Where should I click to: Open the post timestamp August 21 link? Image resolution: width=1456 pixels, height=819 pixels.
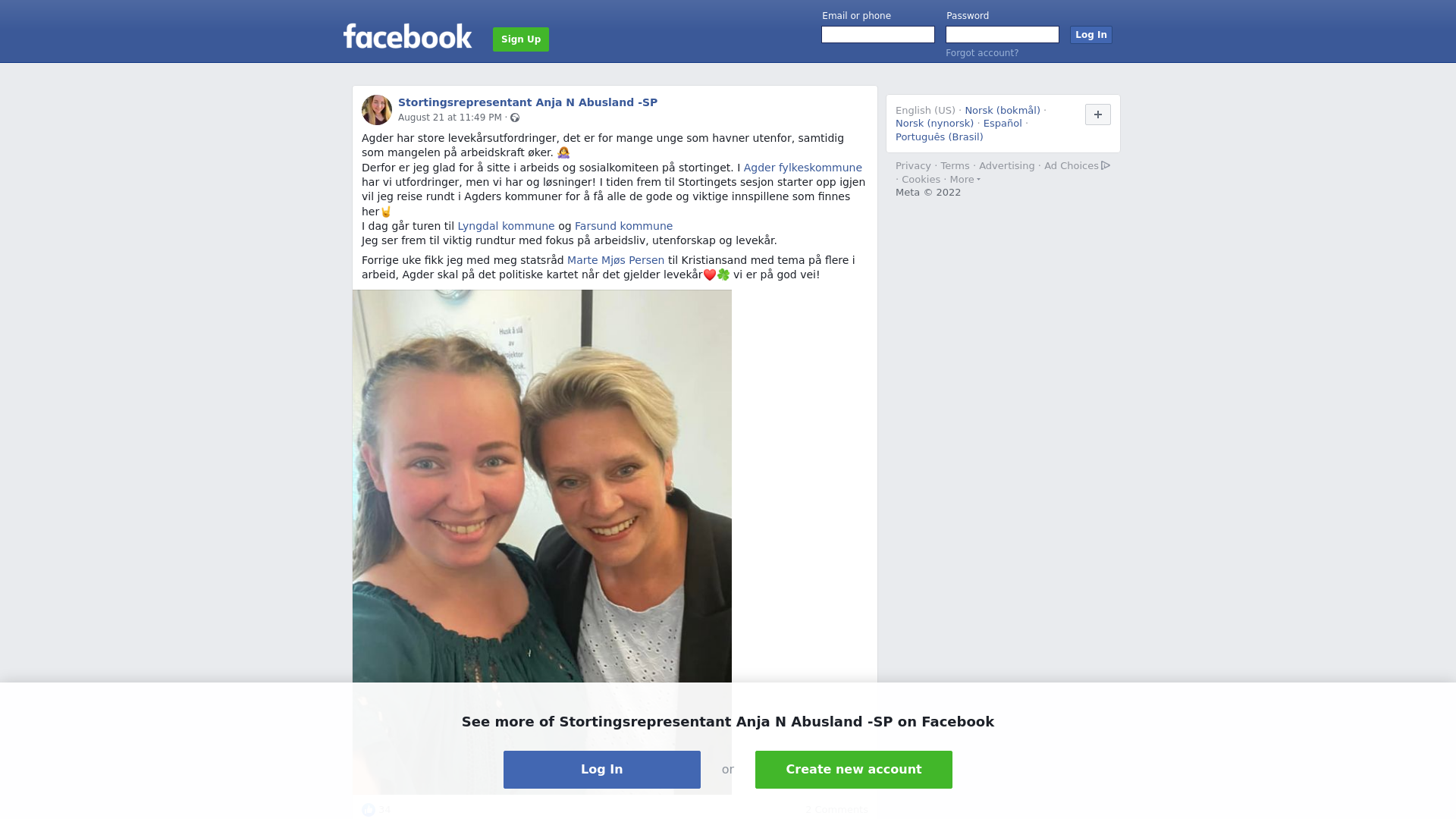[x=450, y=118]
